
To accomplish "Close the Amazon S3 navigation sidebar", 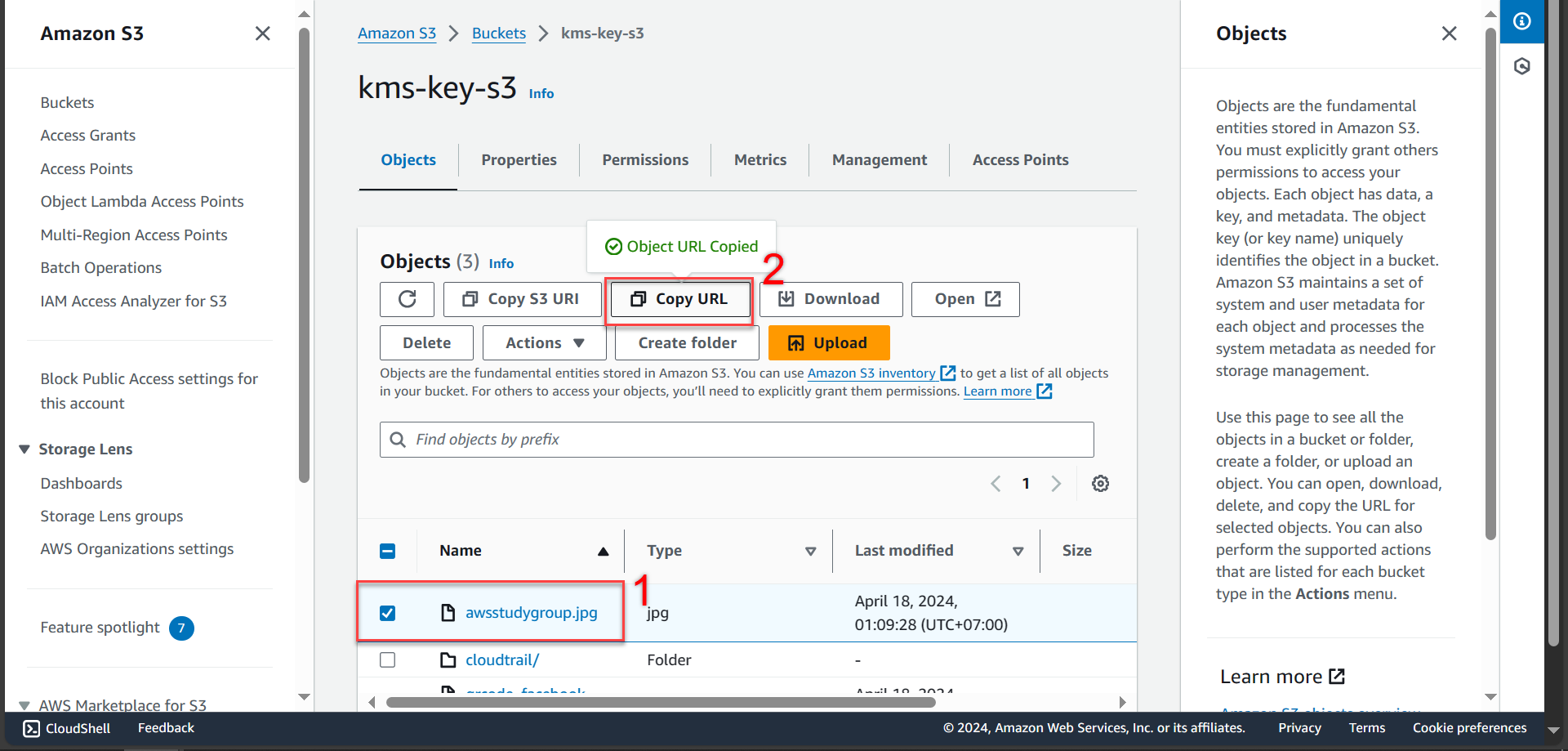I will point(262,34).
